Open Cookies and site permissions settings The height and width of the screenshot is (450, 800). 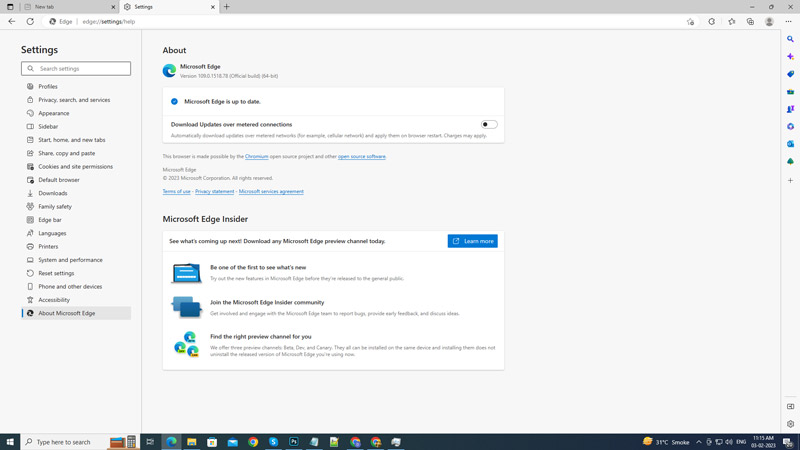click(x=76, y=166)
